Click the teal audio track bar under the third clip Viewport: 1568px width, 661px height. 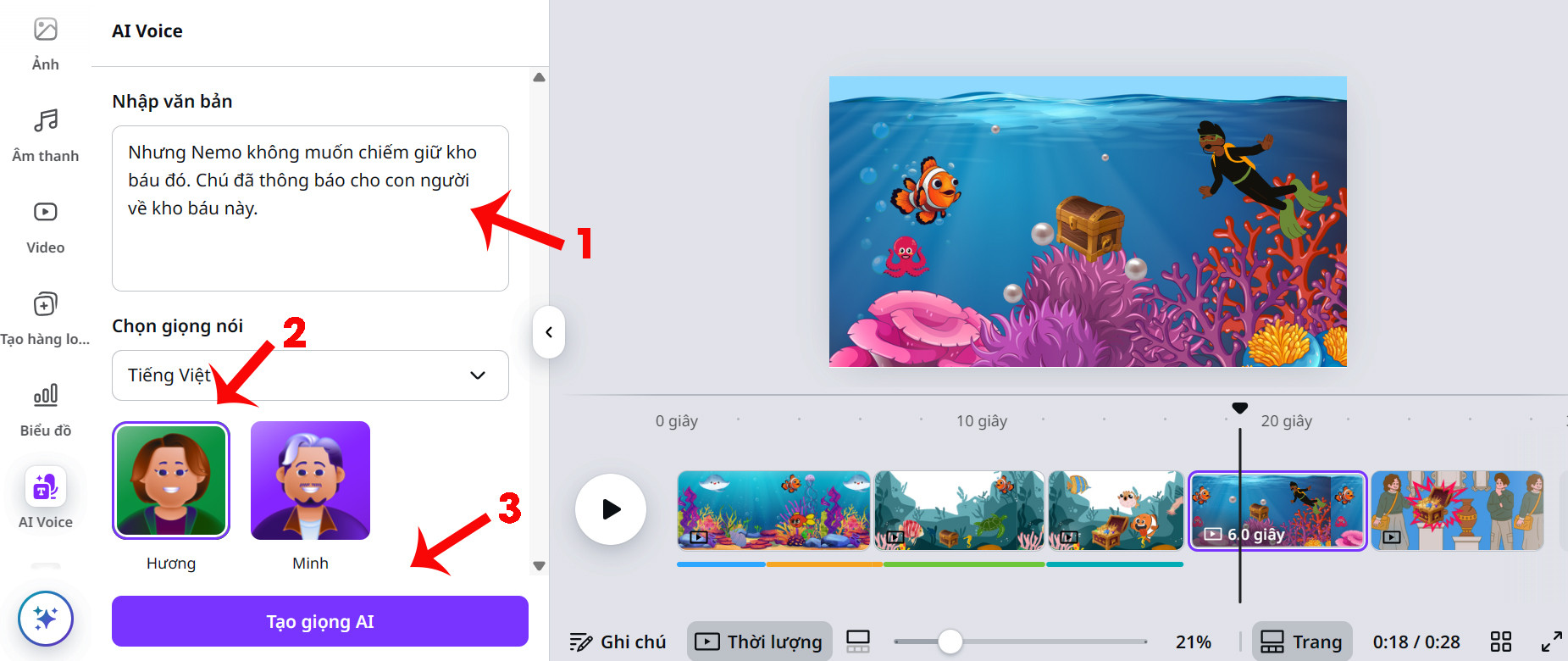point(1115,564)
